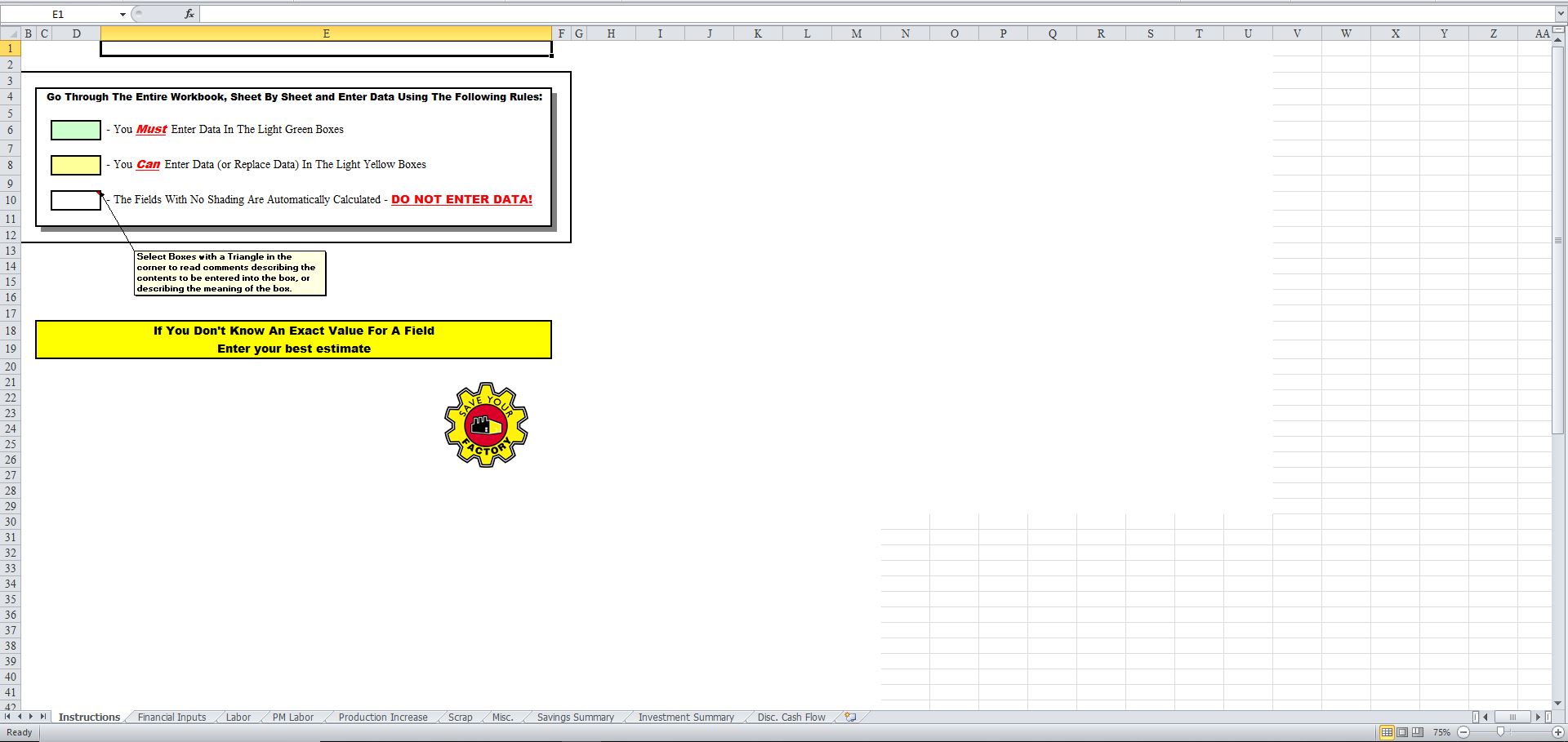The image size is (1568, 742).
Task: Select column H header
Action: [x=611, y=33]
